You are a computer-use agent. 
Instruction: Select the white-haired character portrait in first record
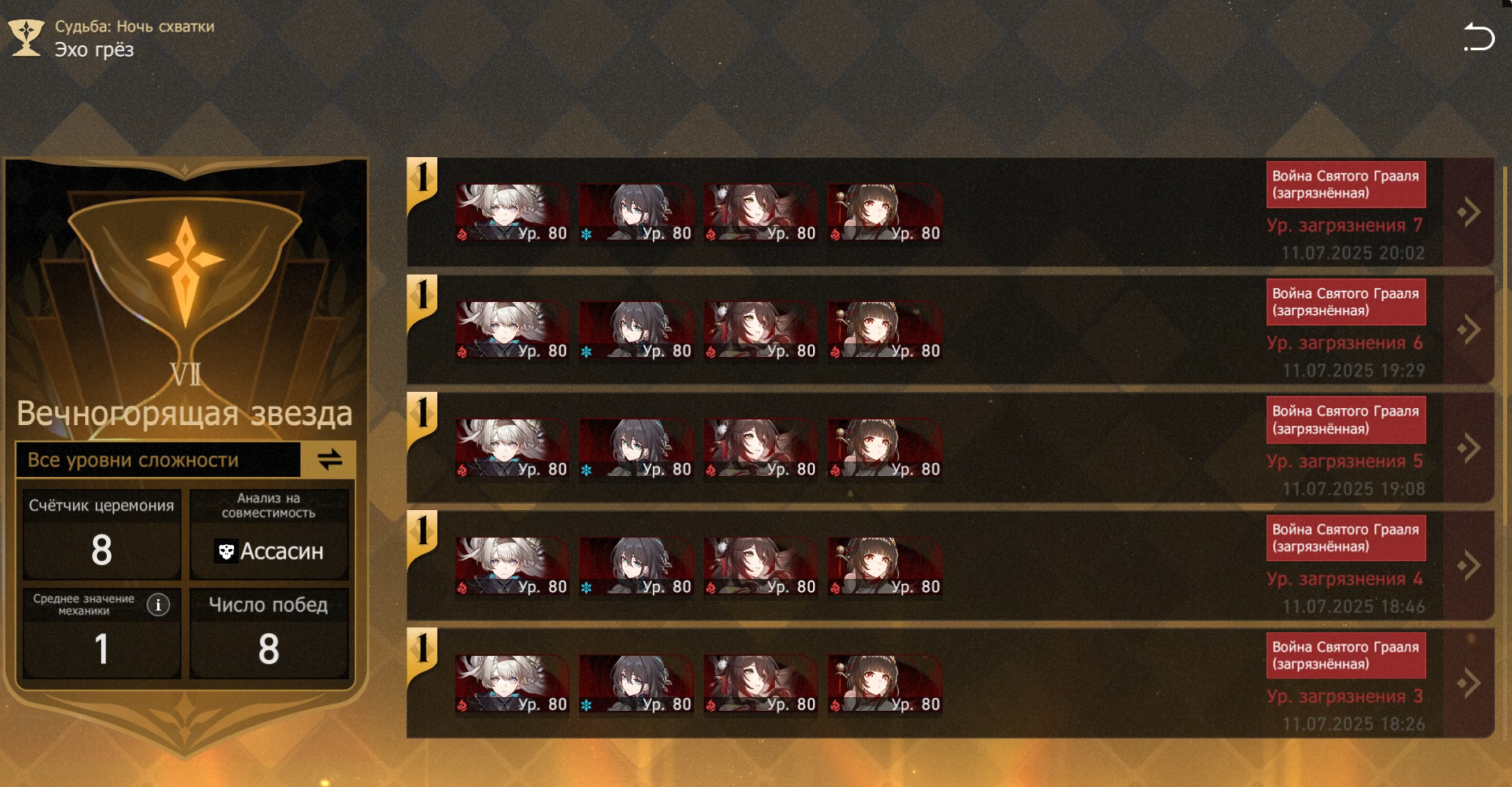[512, 213]
